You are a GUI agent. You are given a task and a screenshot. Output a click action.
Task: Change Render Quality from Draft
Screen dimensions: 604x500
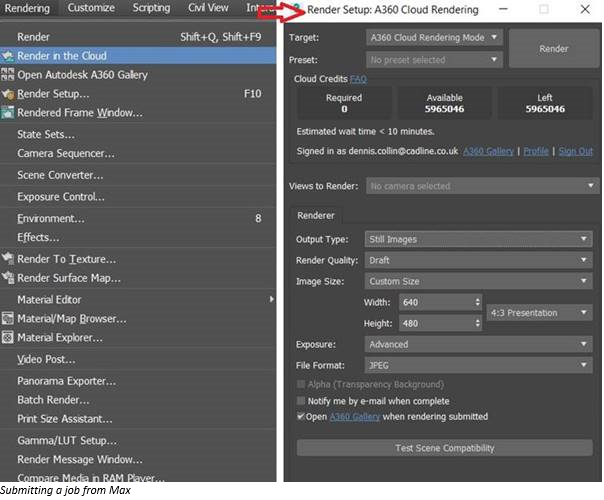478,260
